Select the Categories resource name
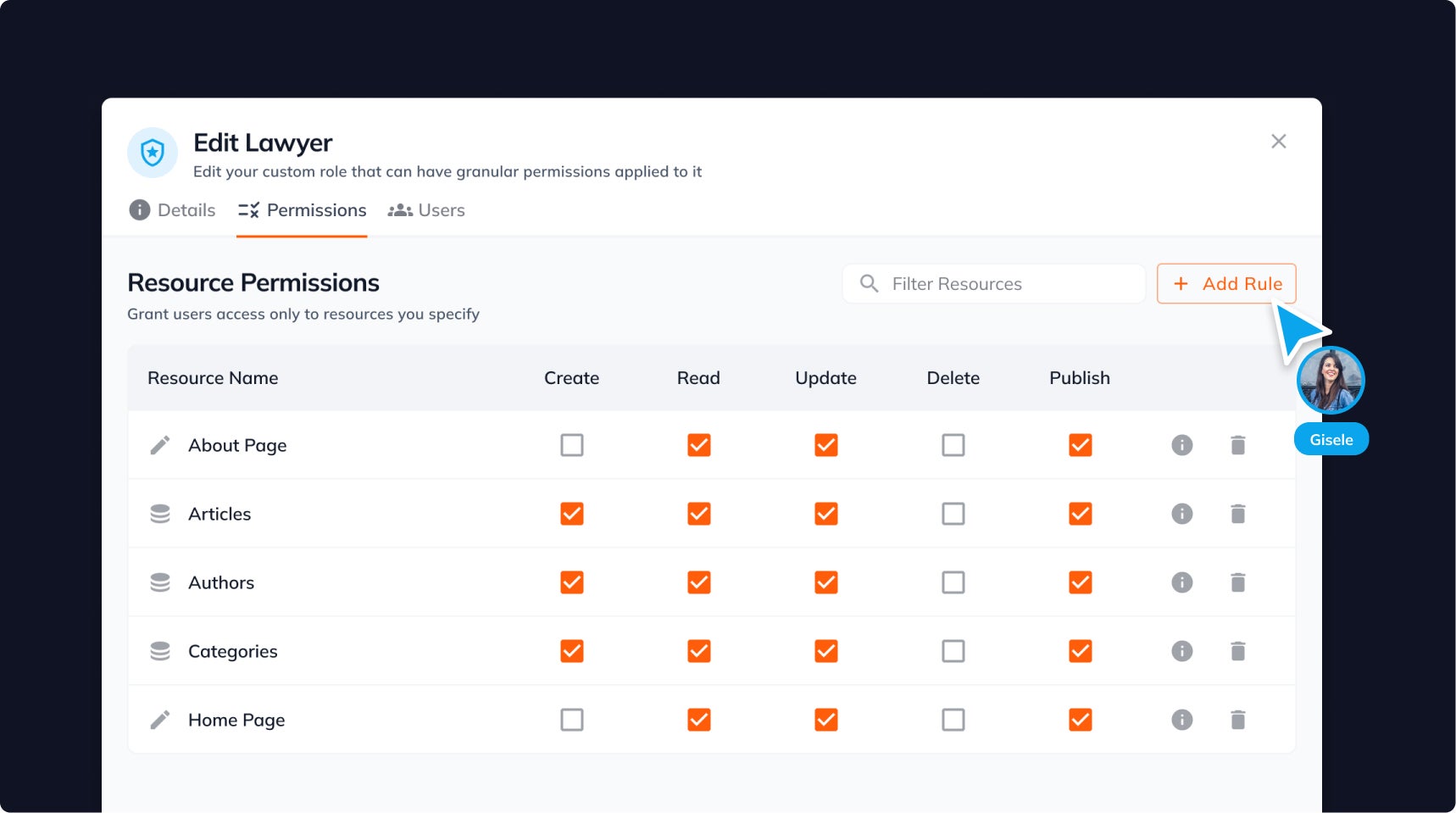1456x813 pixels. pyautogui.click(x=233, y=652)
